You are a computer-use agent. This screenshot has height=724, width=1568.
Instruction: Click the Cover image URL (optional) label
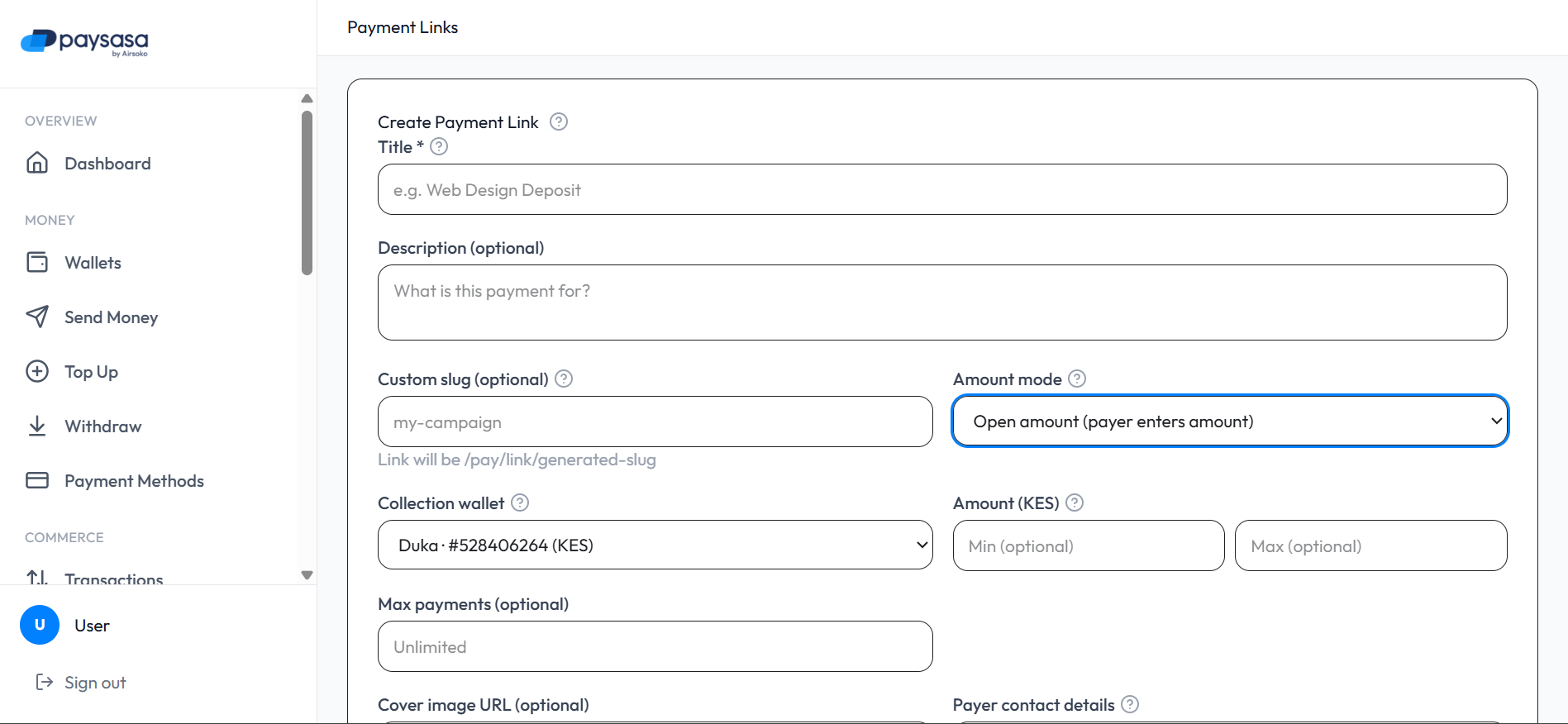(x=484, y=705)
